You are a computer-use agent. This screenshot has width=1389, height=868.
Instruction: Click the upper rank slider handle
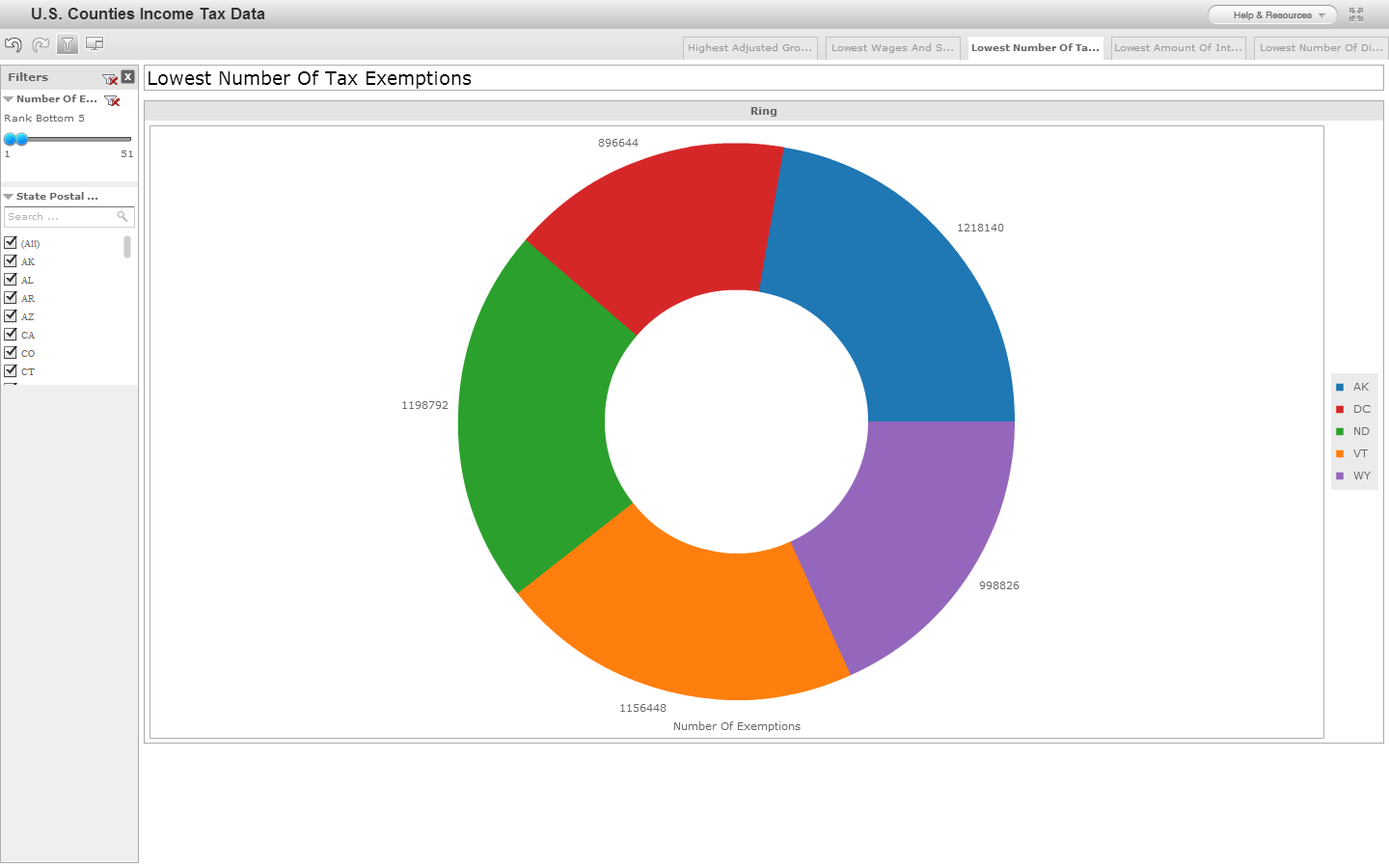click(21, 139)
